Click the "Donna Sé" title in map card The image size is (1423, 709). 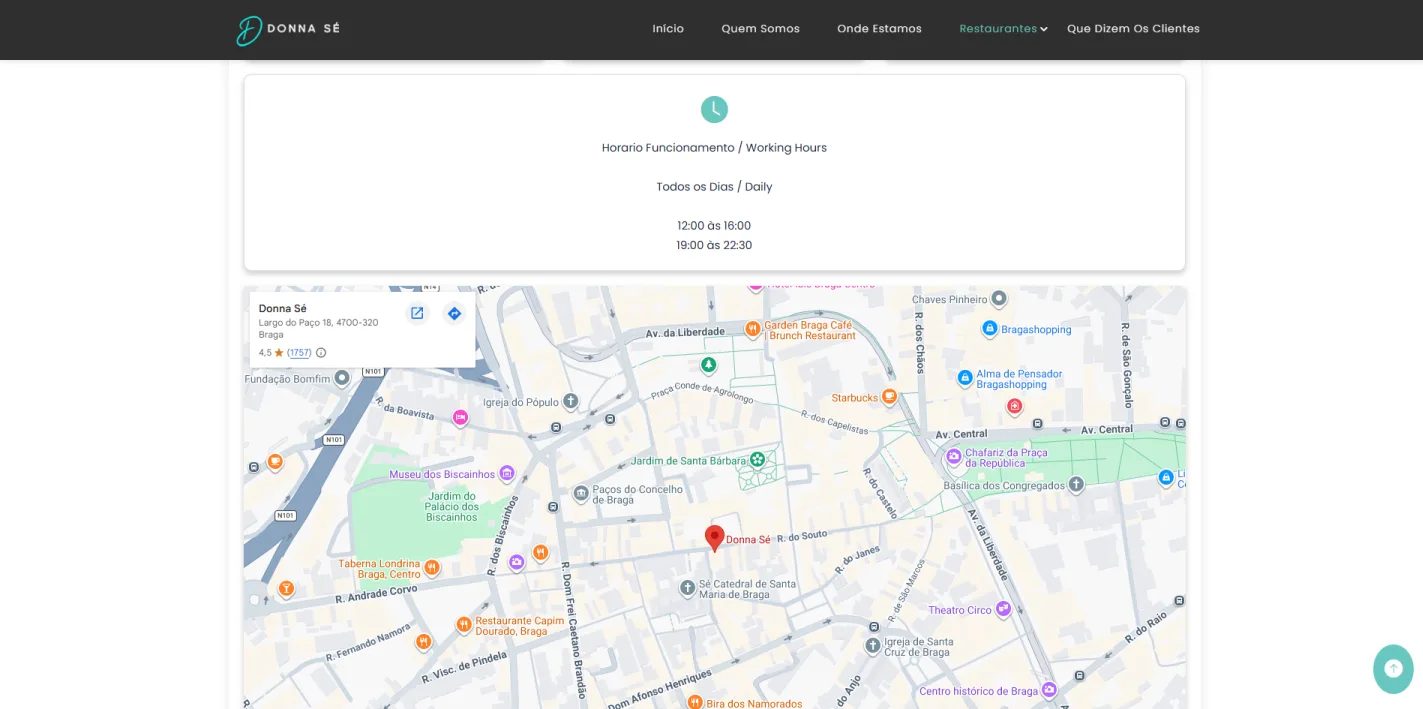[x=283, y=308]
